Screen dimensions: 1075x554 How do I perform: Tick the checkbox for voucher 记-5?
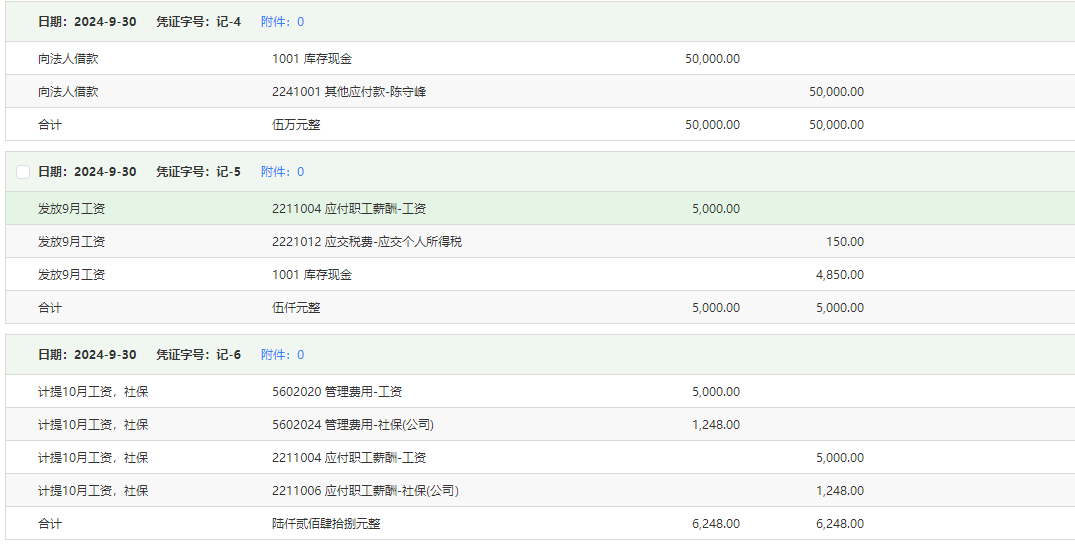click(x=23, y=171)
